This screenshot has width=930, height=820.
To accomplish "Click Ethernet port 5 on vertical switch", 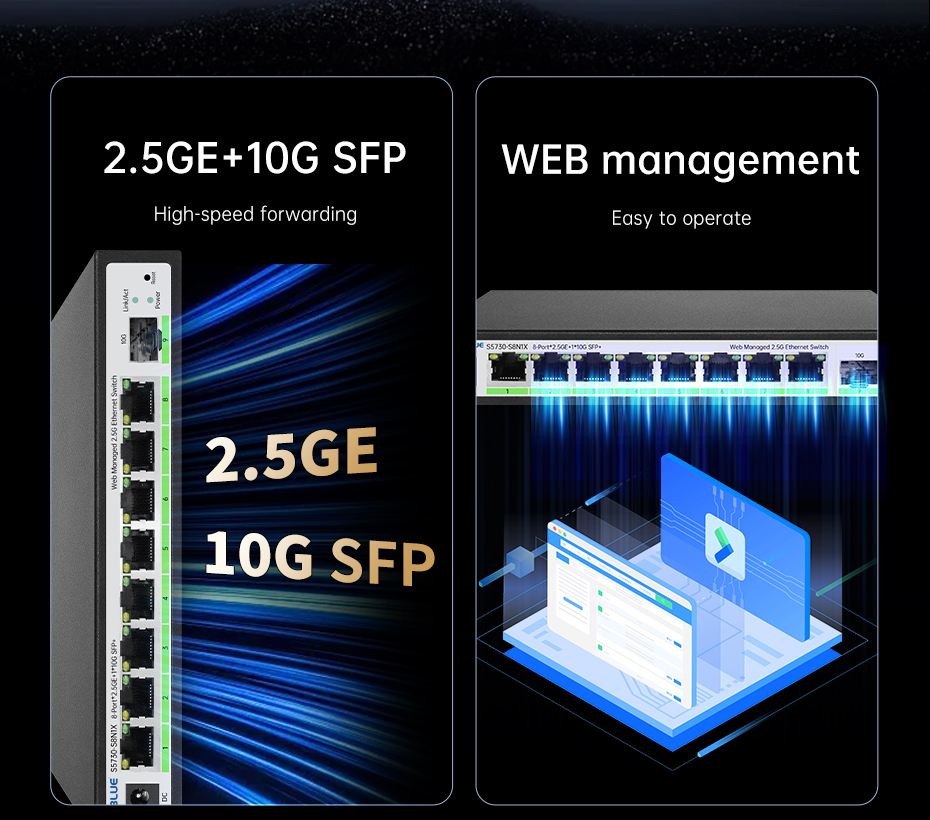I will (138, 549).
